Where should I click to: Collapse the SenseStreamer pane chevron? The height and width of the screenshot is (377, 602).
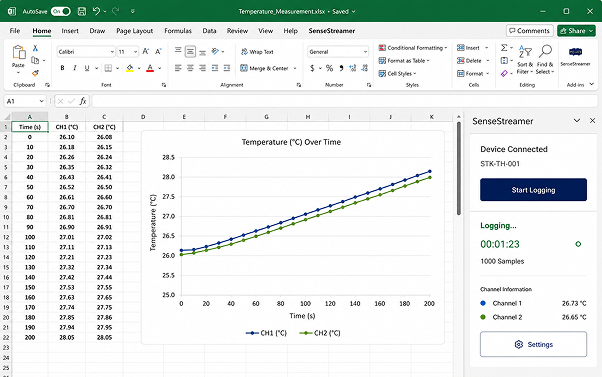577,121
